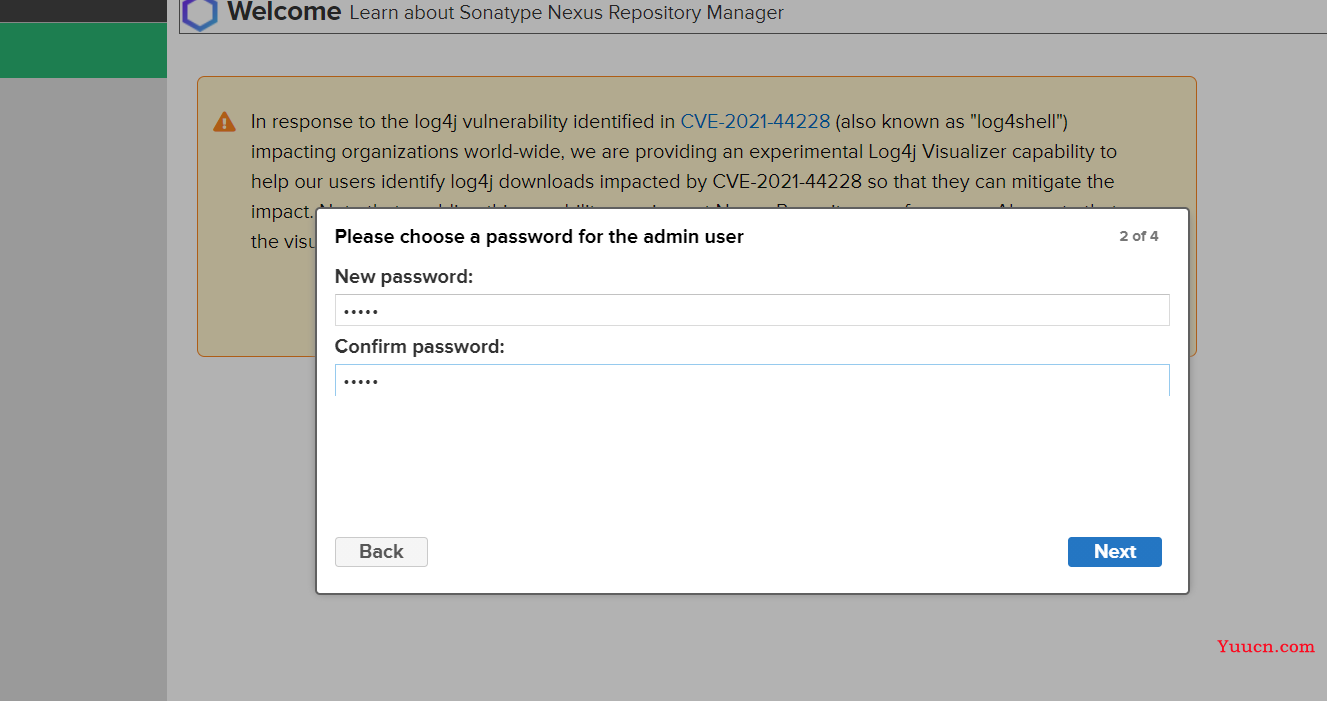The height and width of the screenshot is (701, 1327).
Task: Click the "New password:" label
Action: (404, 277)
